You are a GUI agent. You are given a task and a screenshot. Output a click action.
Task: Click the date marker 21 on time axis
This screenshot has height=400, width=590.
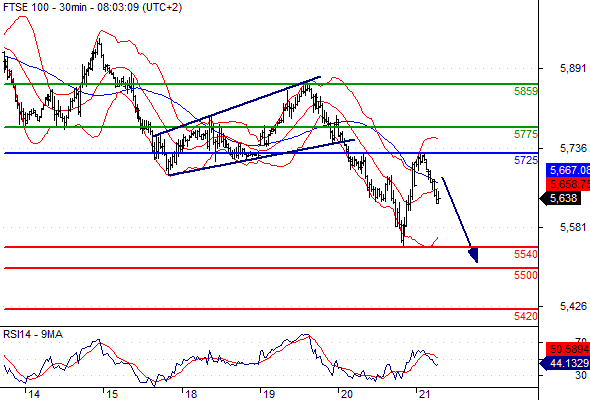coord(424,394)
